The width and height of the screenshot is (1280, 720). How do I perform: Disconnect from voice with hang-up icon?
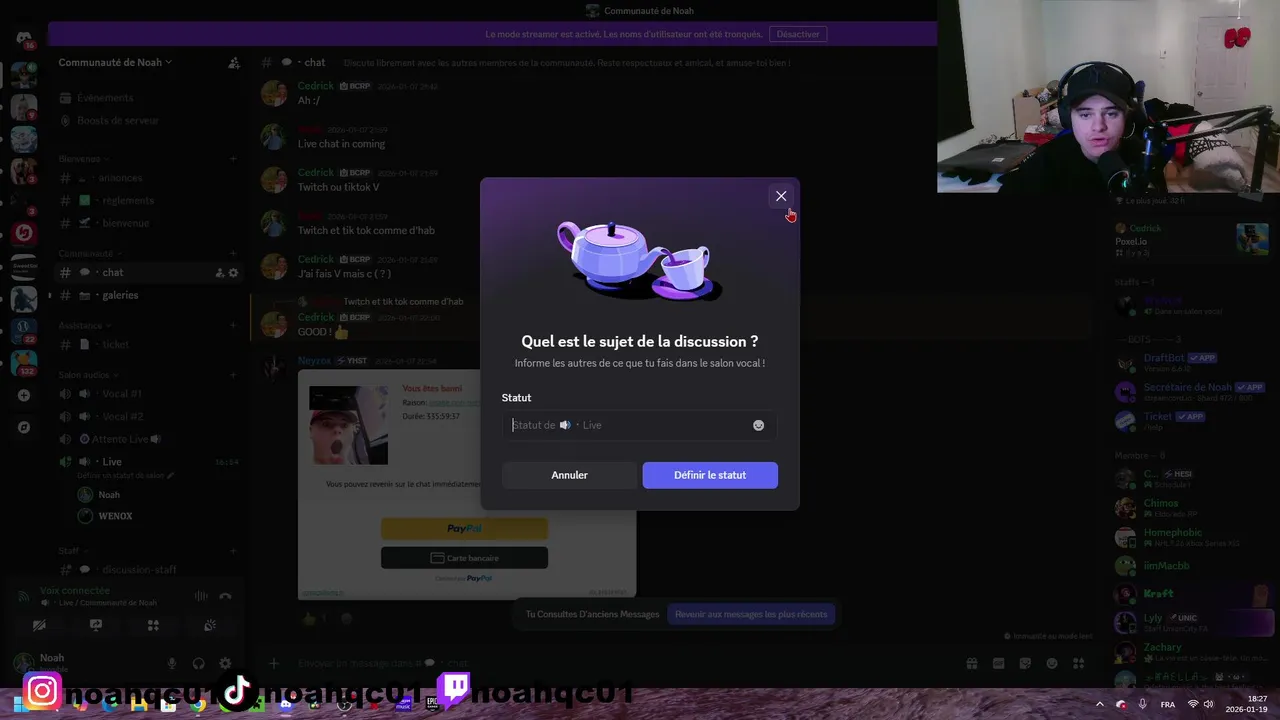point(225,596)
